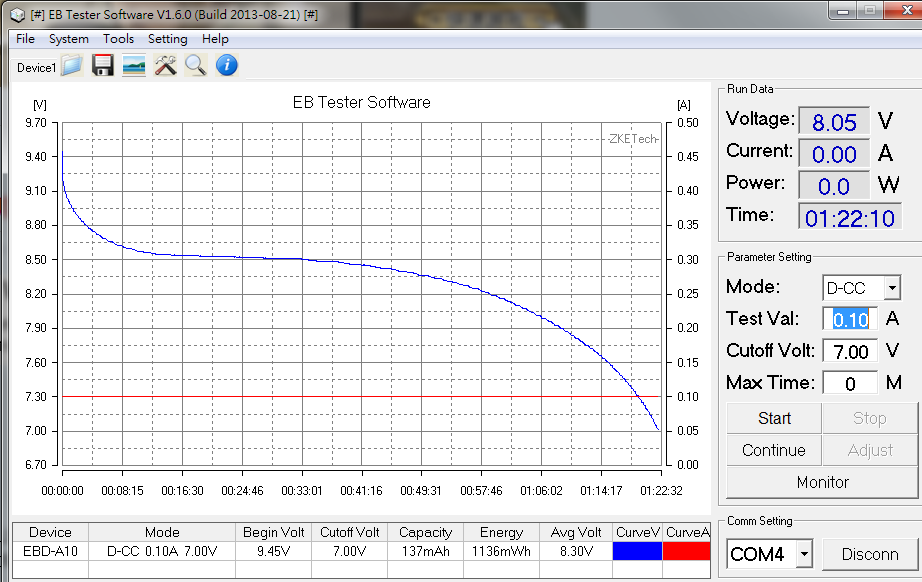Click the blue CurveV color swatch
The width and height of the screenshot is (922, 582).
pos(638,550)
